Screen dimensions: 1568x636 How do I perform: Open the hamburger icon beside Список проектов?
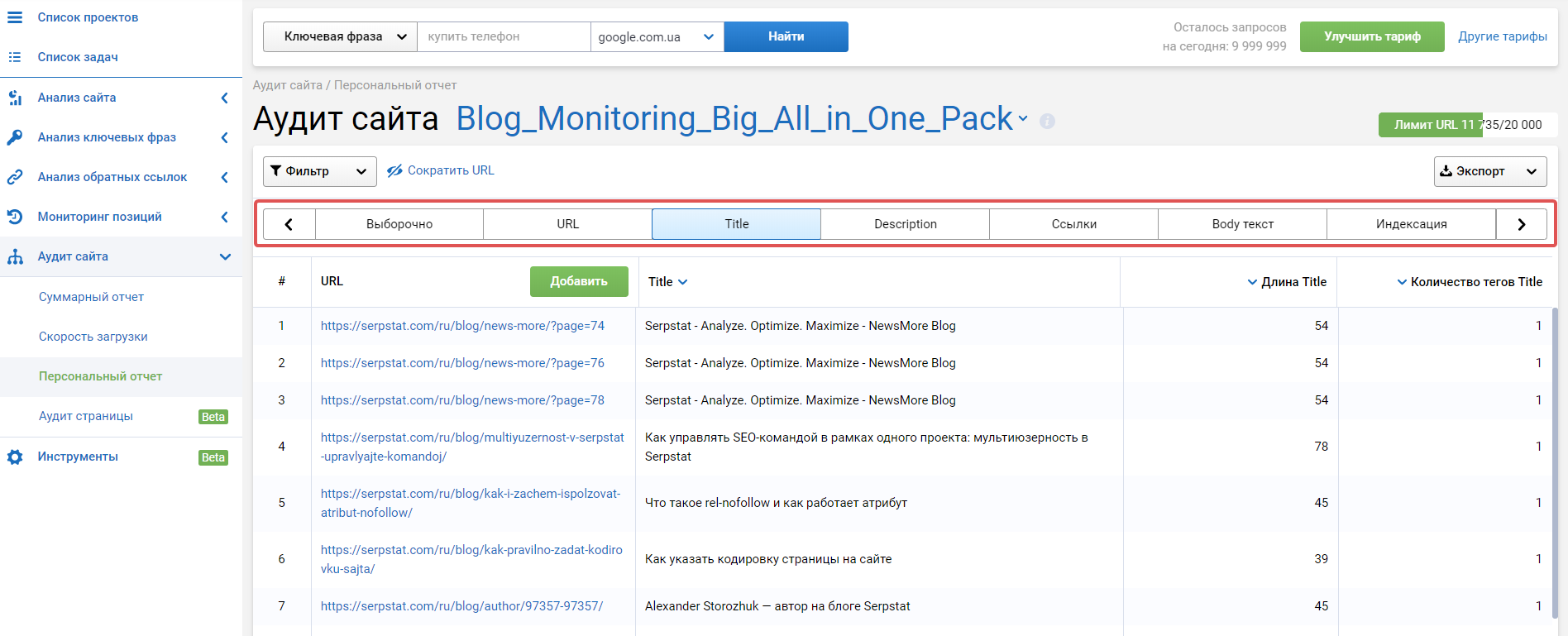click(x=15, y=17)
